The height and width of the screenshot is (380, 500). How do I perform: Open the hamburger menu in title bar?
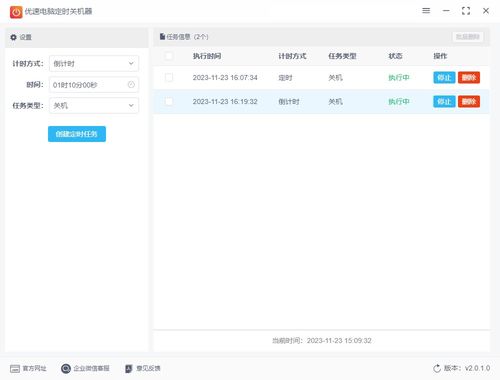click(x=426, y=11)
